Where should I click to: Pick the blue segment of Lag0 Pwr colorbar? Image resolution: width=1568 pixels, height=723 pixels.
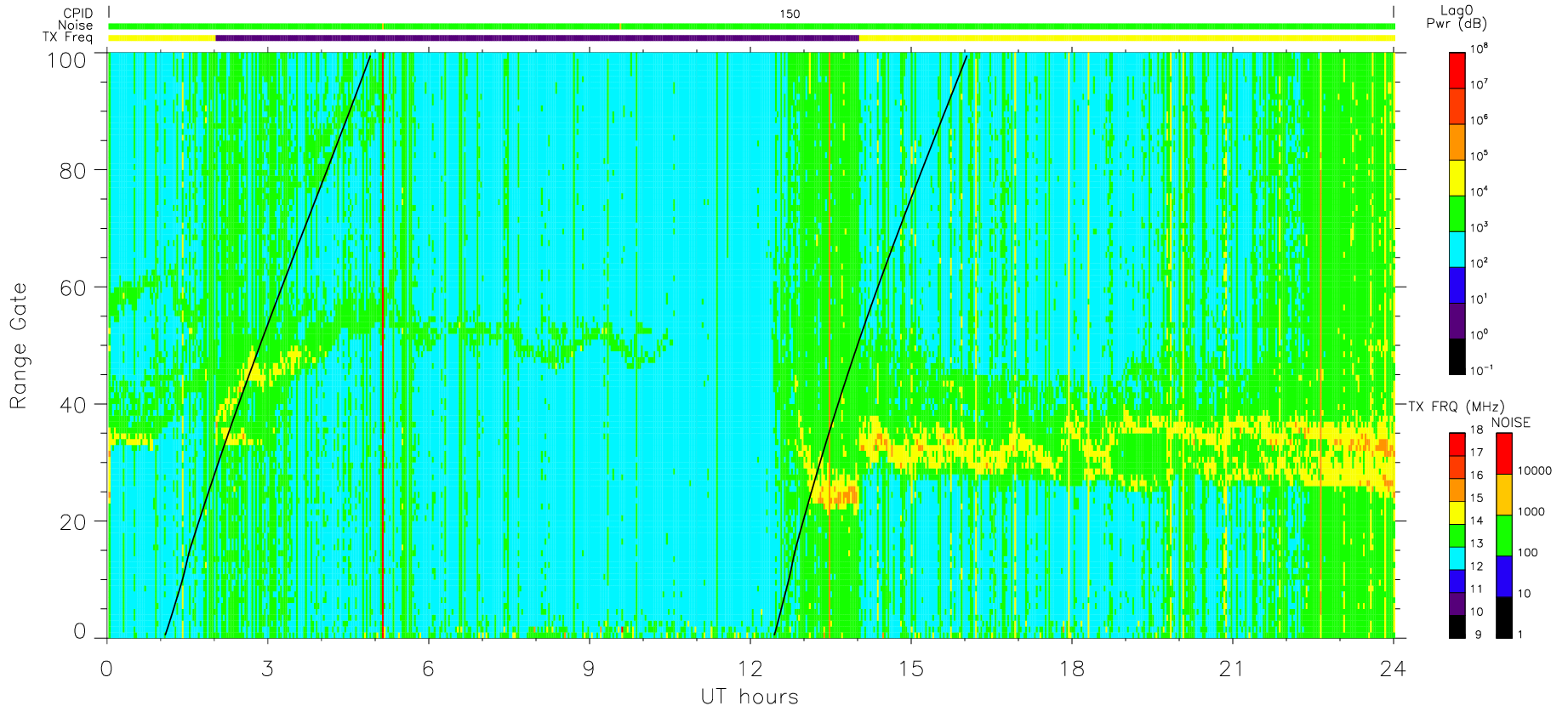(1457, 285)
